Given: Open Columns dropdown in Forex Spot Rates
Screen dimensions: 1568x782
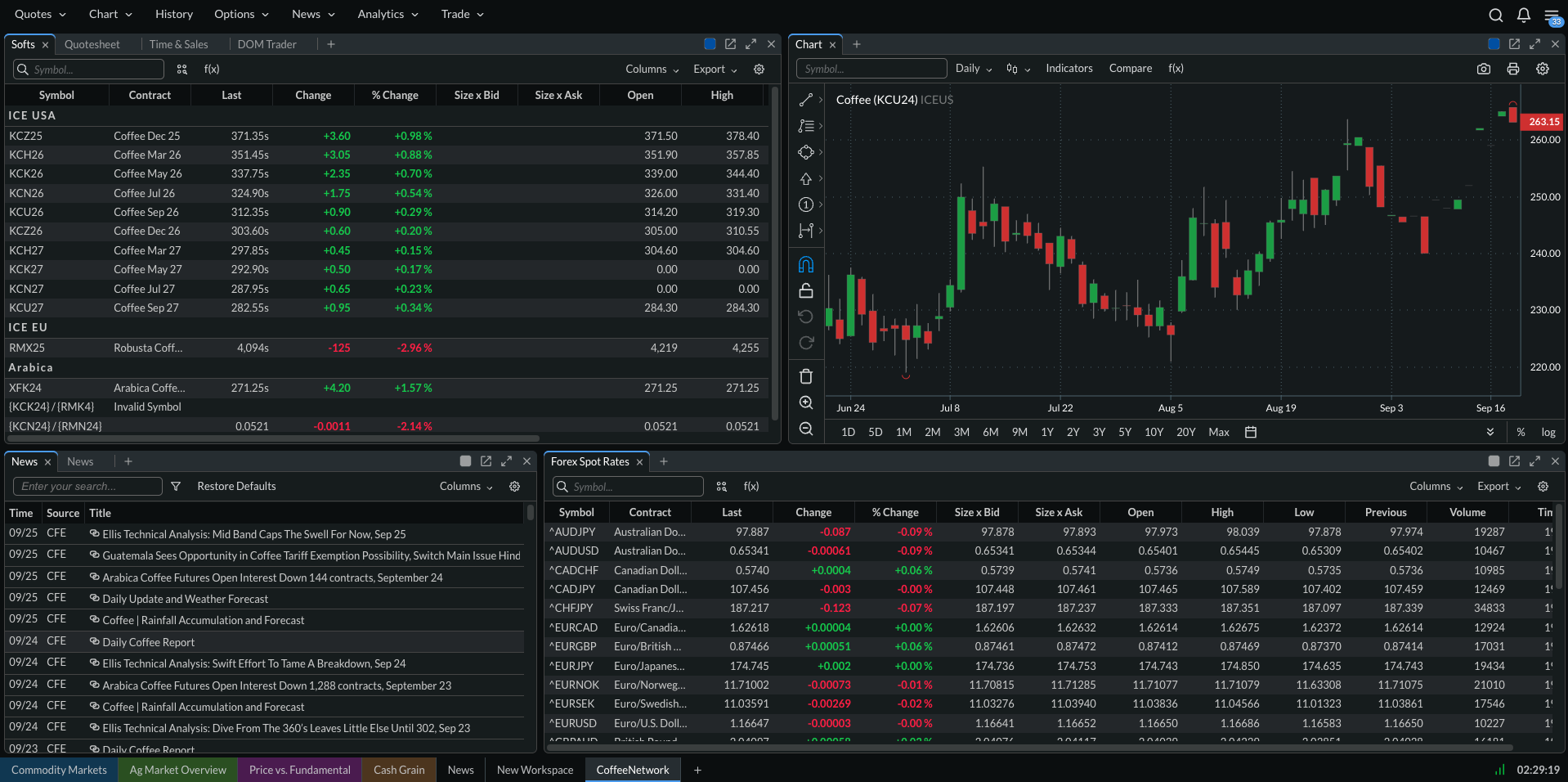Looking at the screenshot, I should click(x=1436, y=487).
